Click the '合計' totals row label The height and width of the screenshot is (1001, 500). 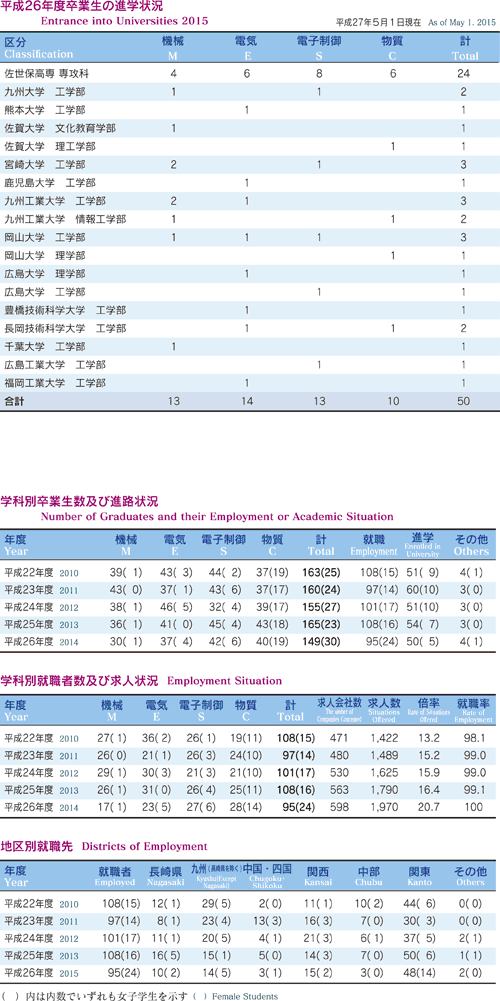click(14, 402)
